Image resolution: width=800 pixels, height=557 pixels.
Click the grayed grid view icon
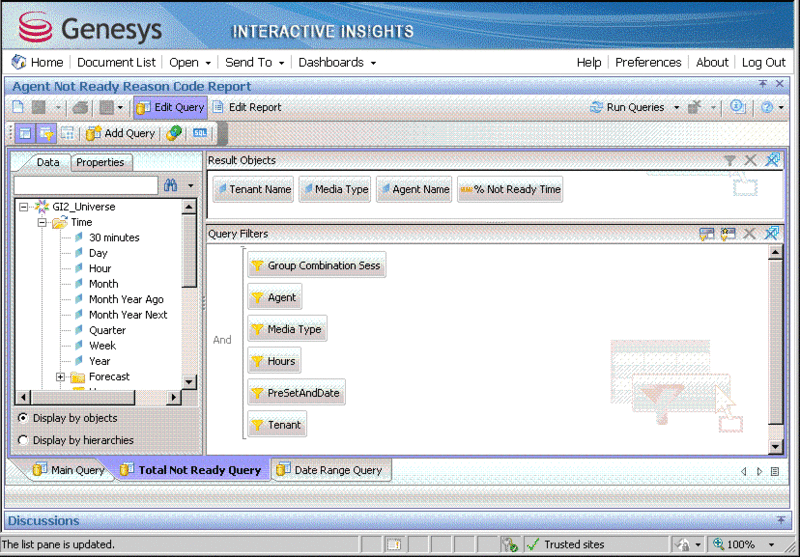pos(106,107)
